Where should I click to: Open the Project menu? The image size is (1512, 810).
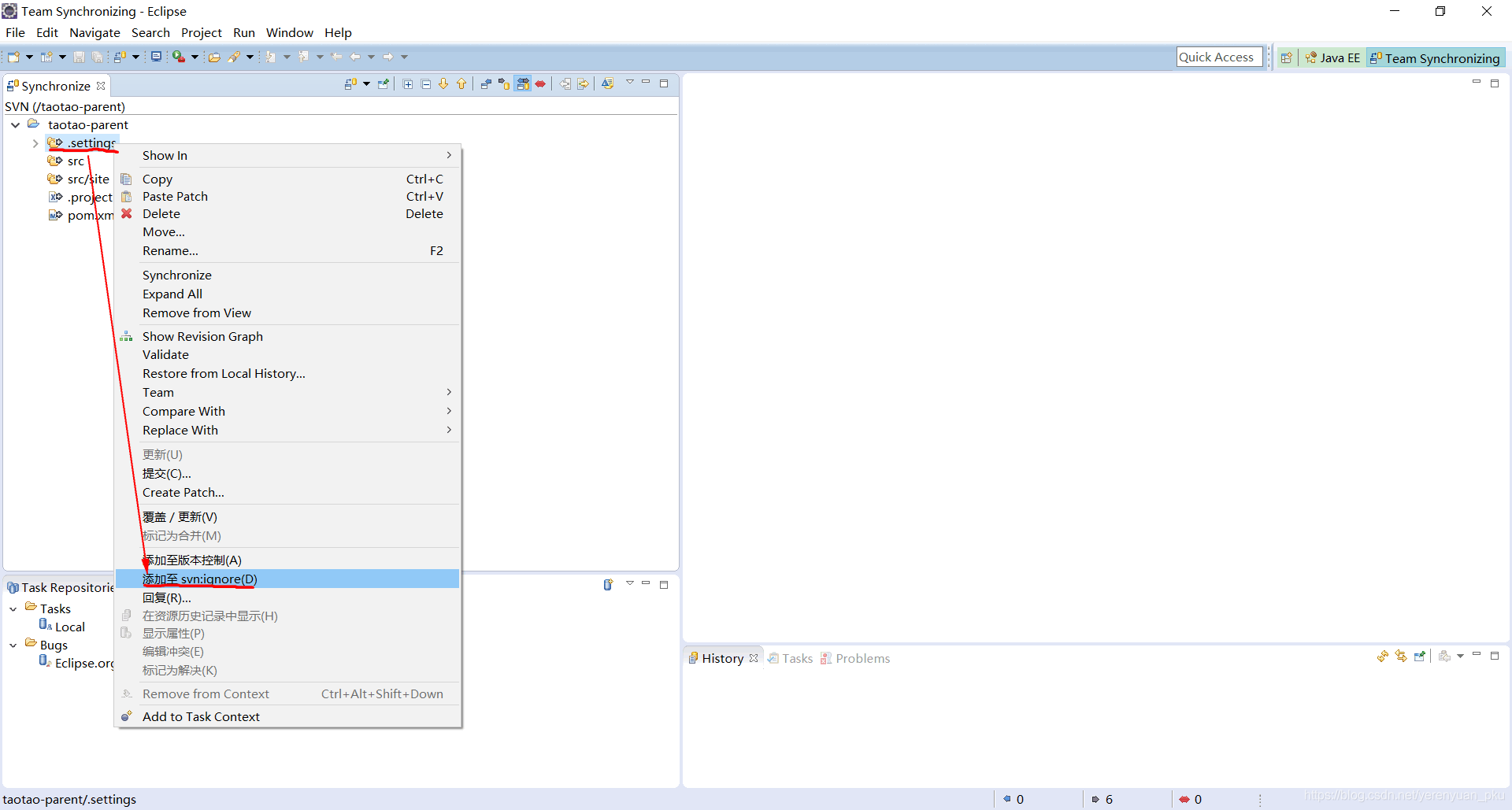[x=202, y=32]
